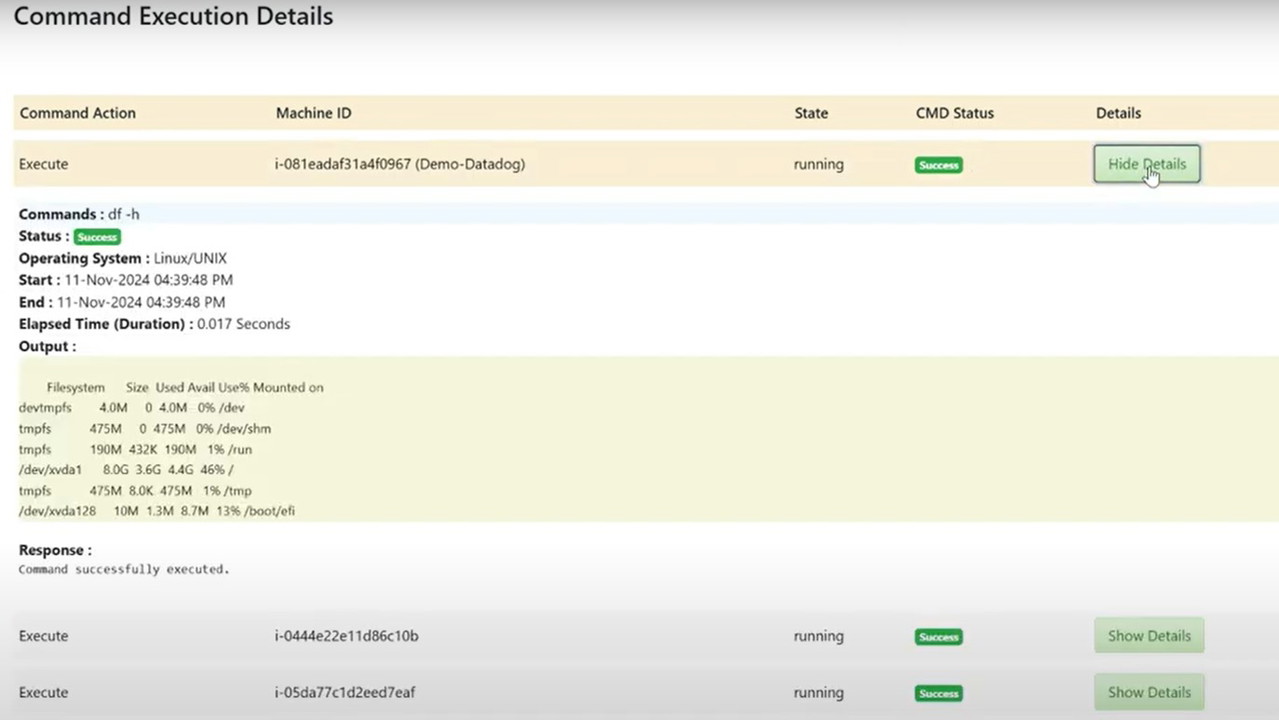1279x720 pixels.
Task: Click the running state in the Demo-Datadog row
Action: tap(818, 164)
